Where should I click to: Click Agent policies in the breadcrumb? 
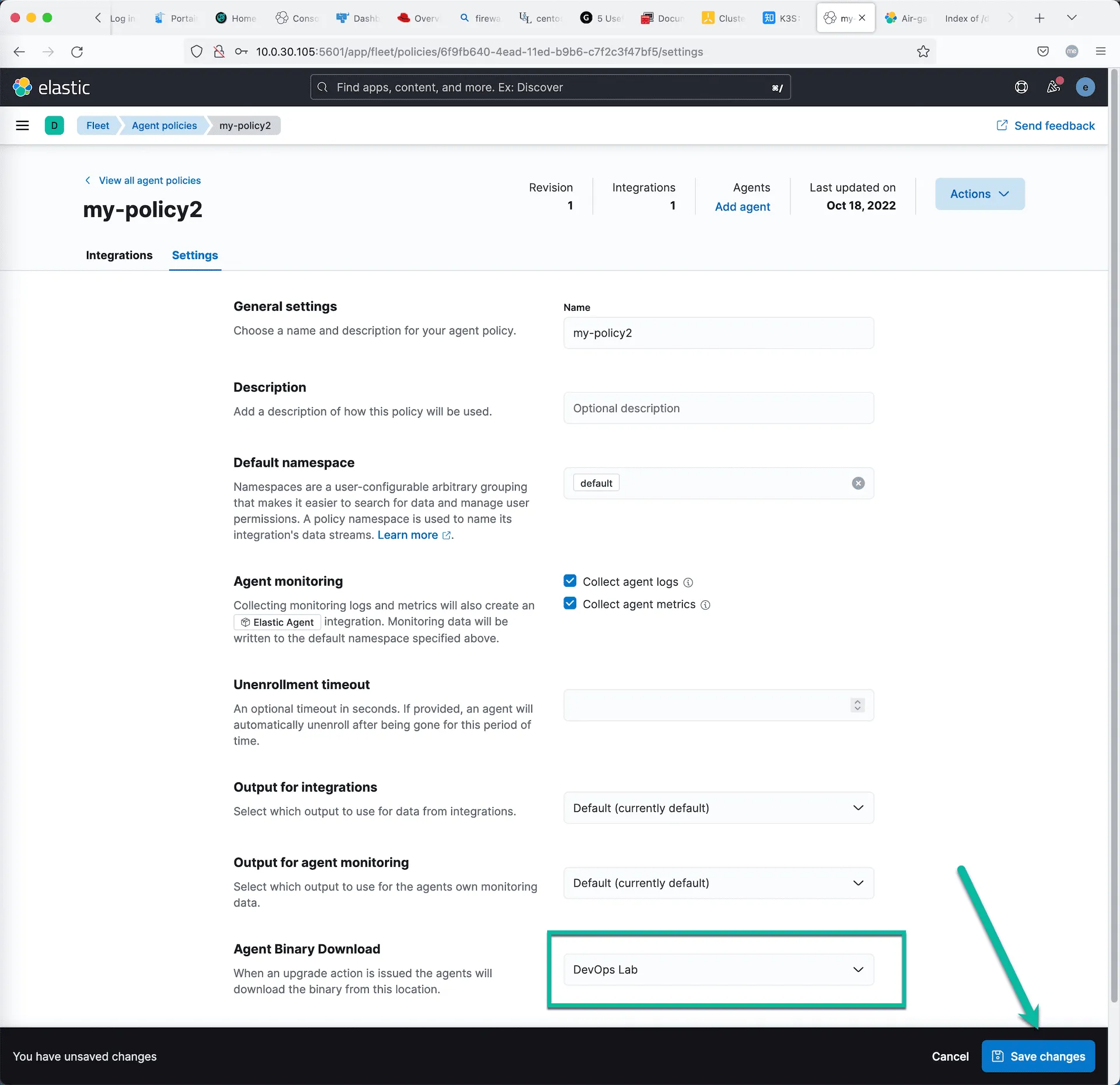(164, 125)
